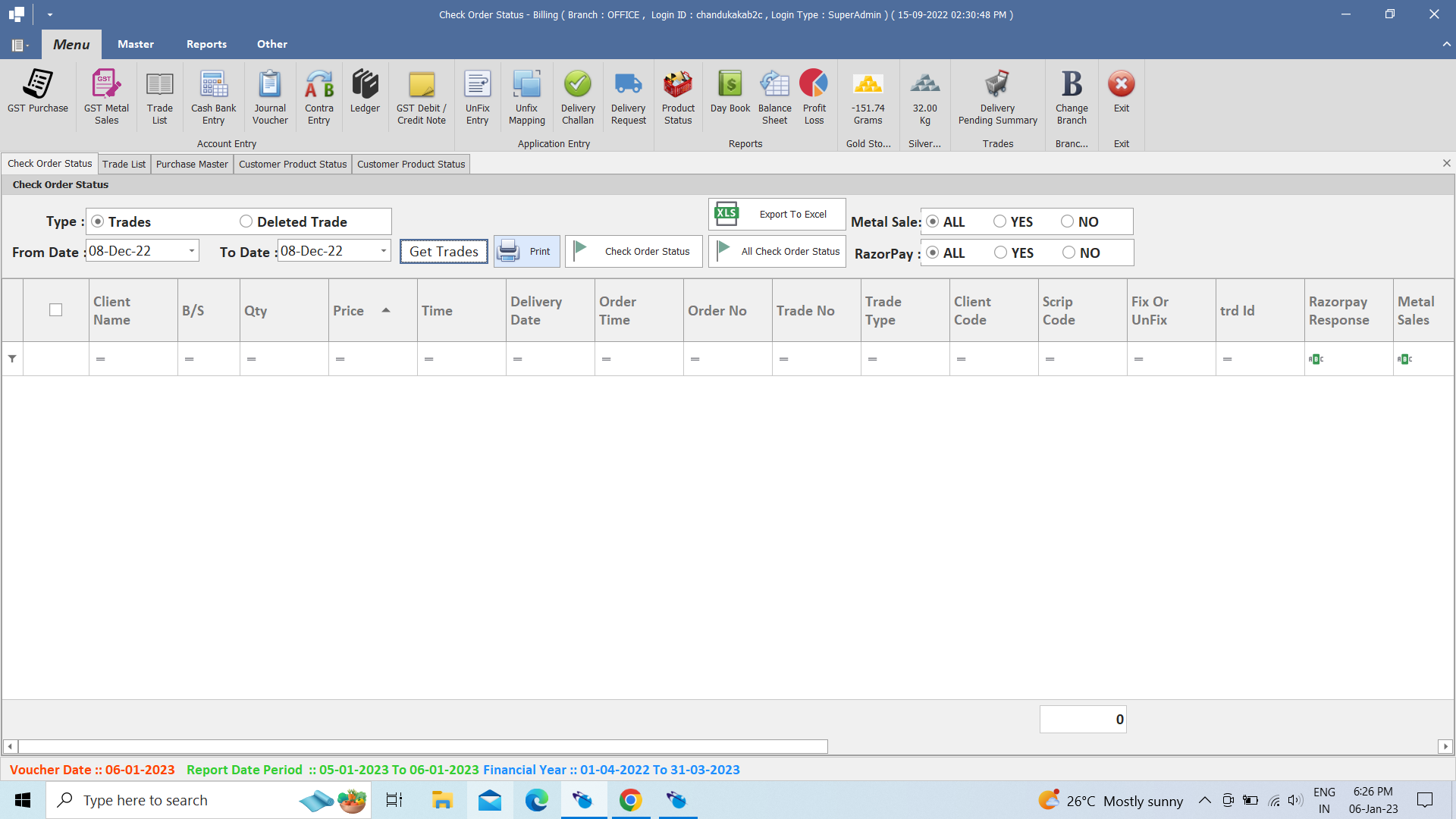Set Metal Sale filter to NO

tap(1067, 221)
